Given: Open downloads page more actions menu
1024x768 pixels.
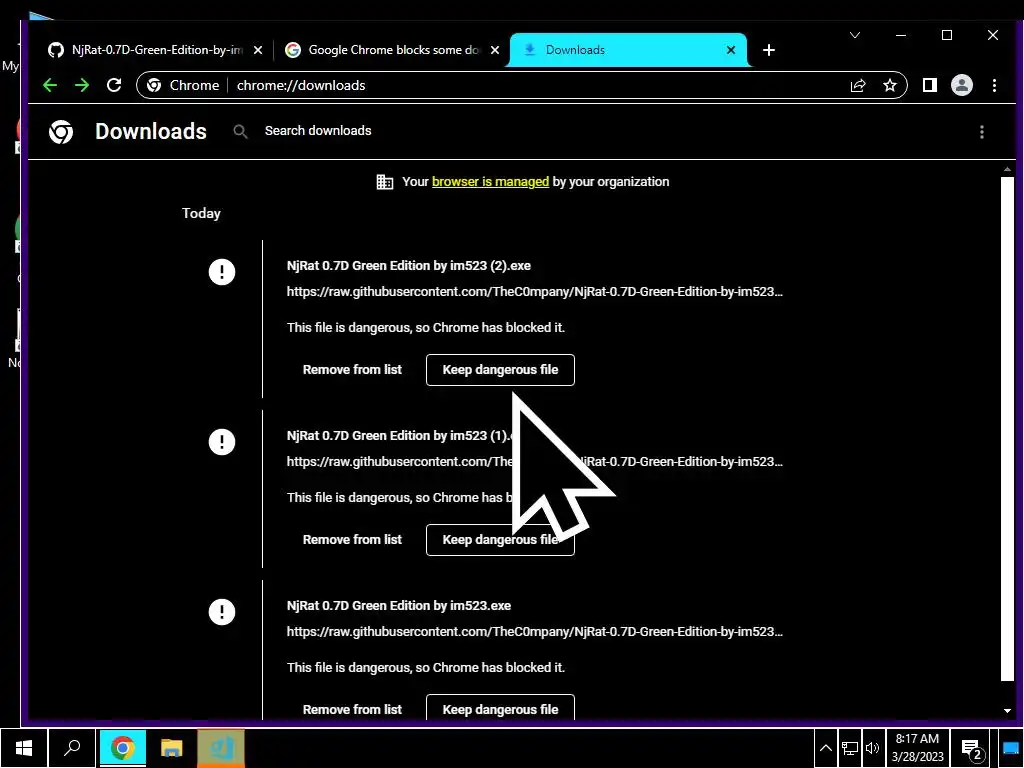Looking at the screenshot, I should (982, 132).
